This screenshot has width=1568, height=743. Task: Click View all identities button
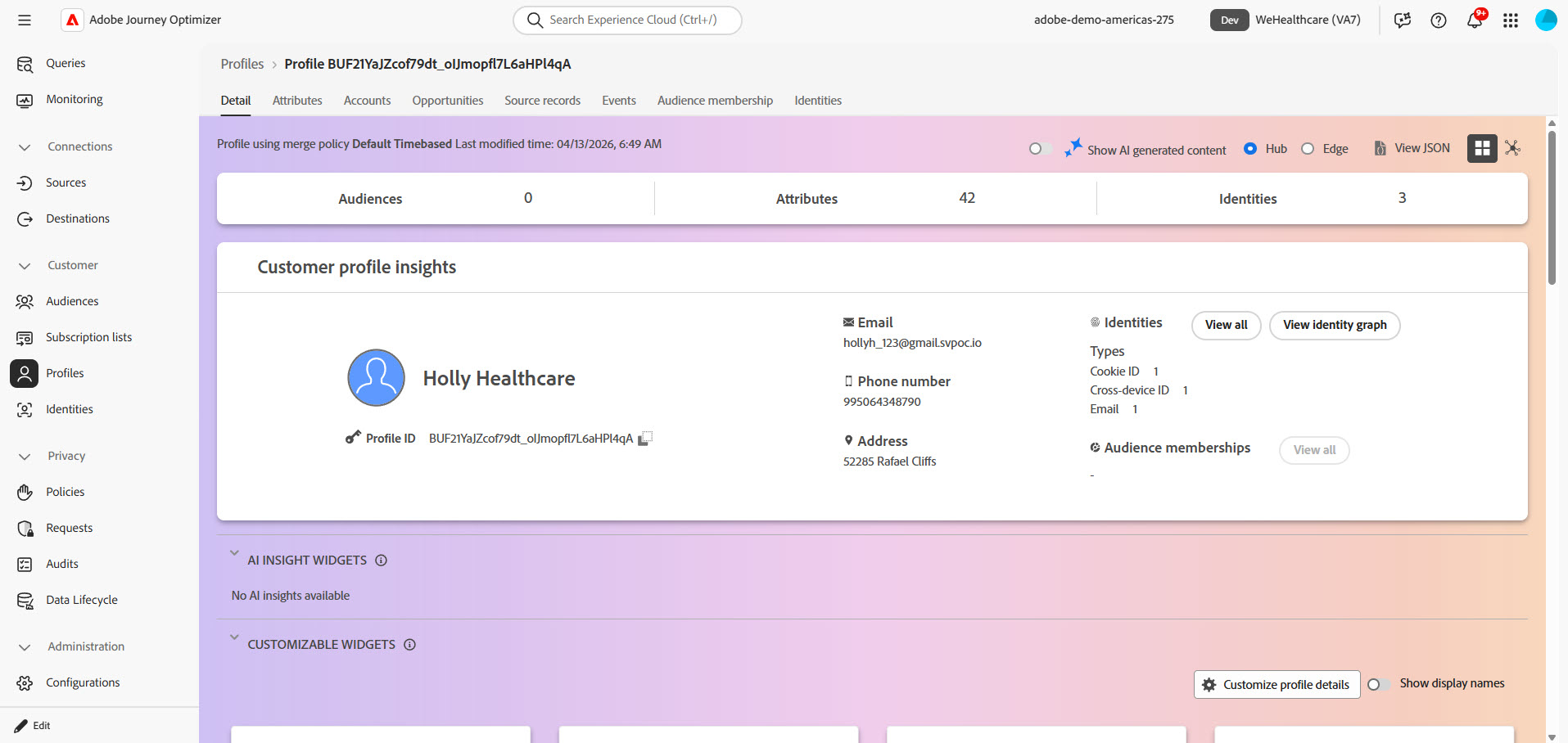(1226, 325)
